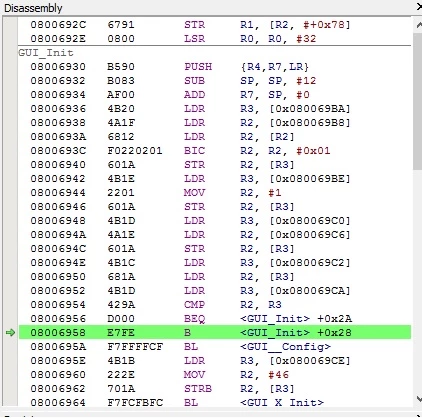Select address 0800692C row
Viewport: 422px width, 418px height.
(x=215, y=25)
